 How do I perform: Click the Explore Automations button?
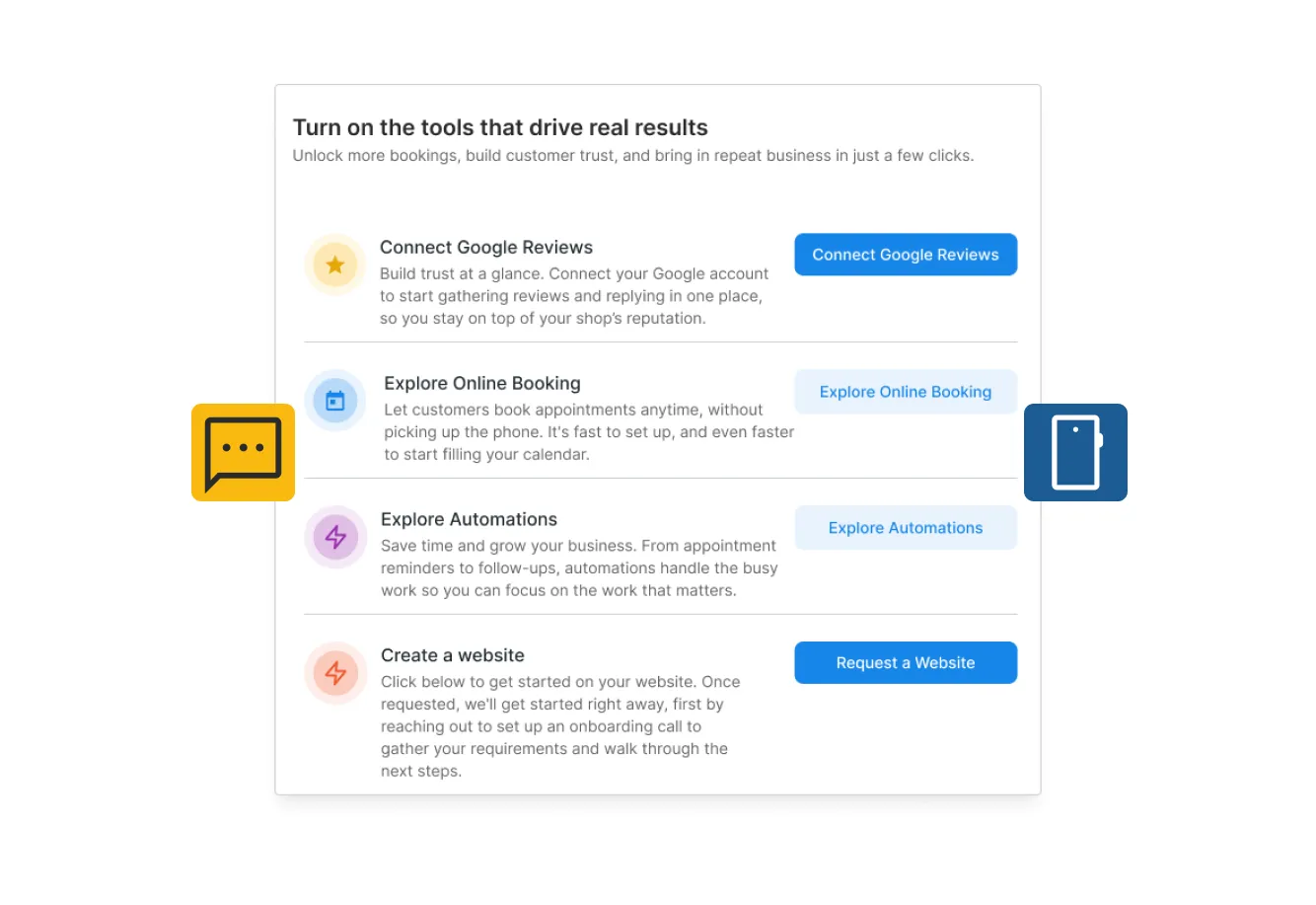(906, 528)
